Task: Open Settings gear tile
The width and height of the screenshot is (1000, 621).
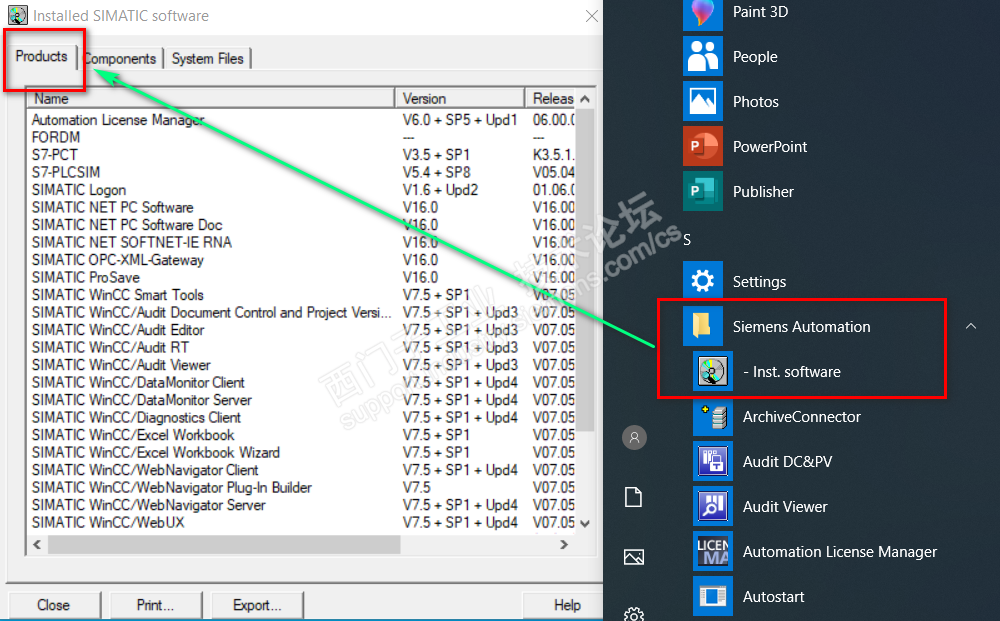Action: pyautogui.click(x=703, y=281)
